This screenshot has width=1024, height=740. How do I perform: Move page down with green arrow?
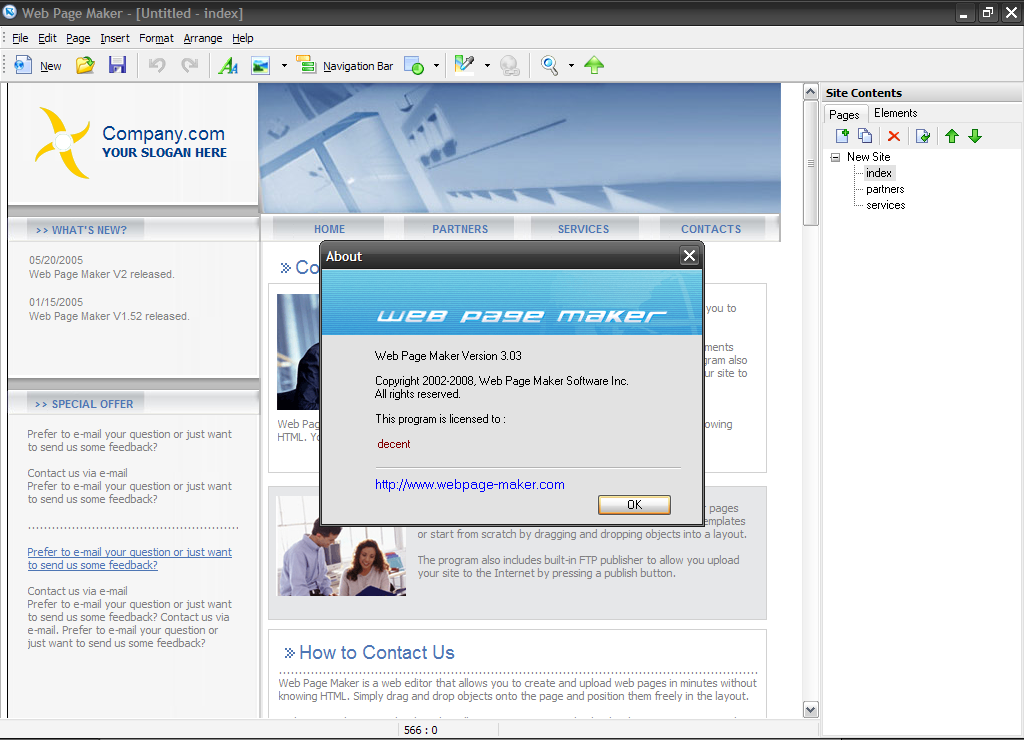pos(975,136)
